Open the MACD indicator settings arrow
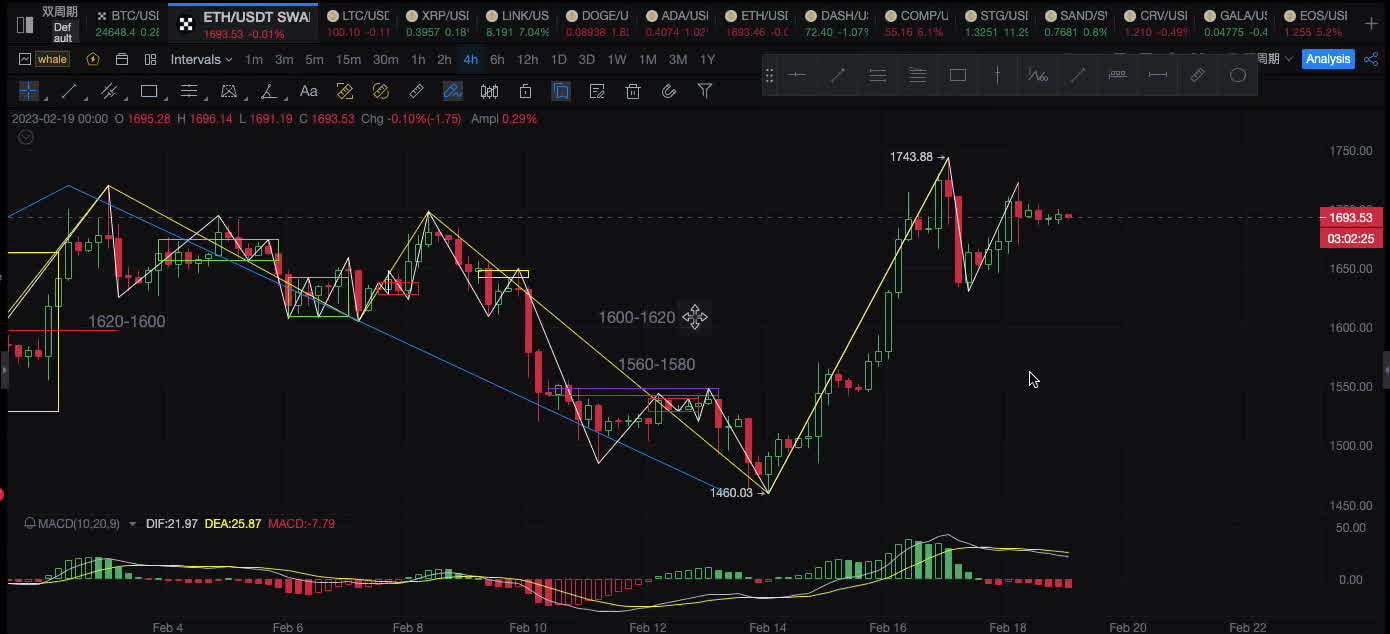 point(132,524)
